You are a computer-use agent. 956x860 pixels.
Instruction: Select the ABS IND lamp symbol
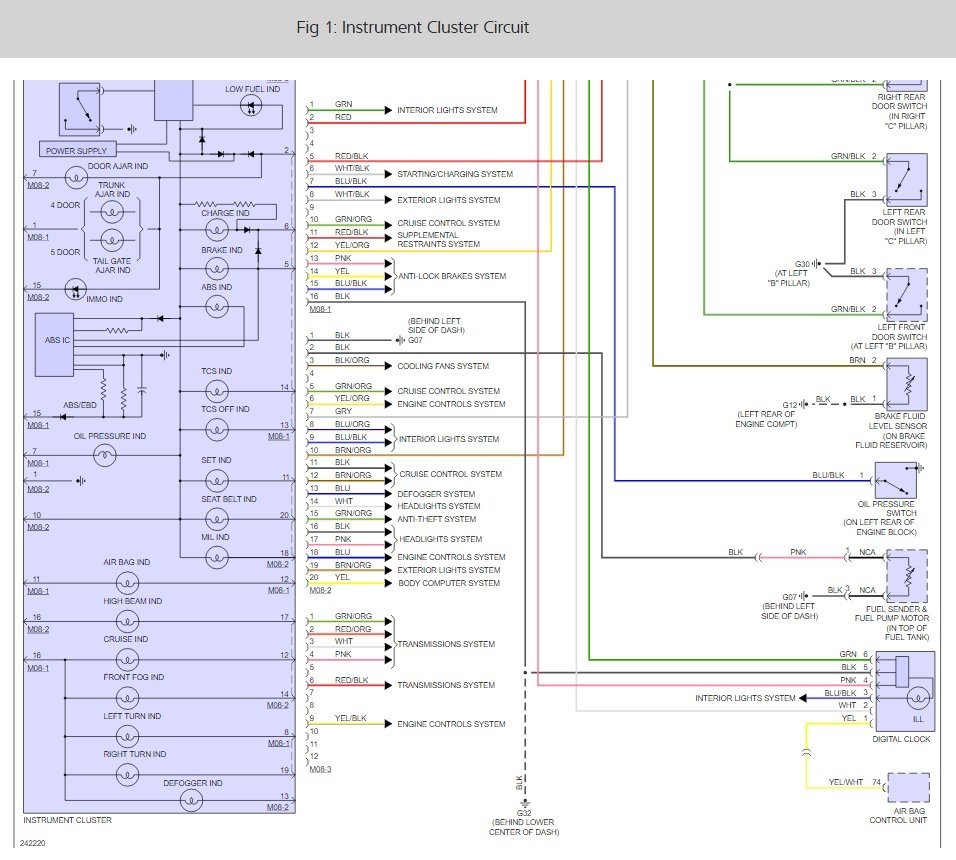coord(216,306)
